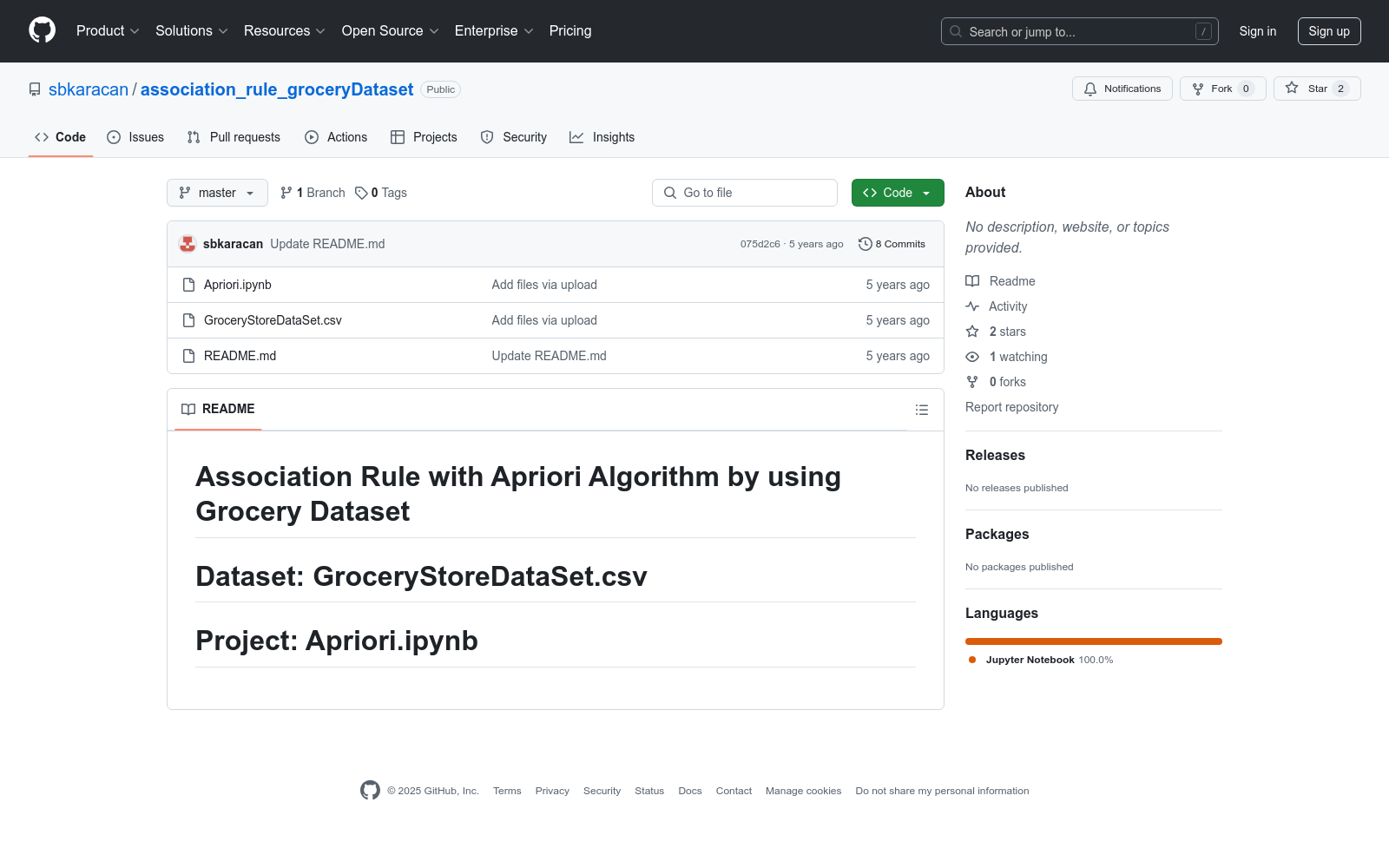Open Status link in footer
Image resolution: width=1389 pixels, height=868 pixels.
coord(649,791)
